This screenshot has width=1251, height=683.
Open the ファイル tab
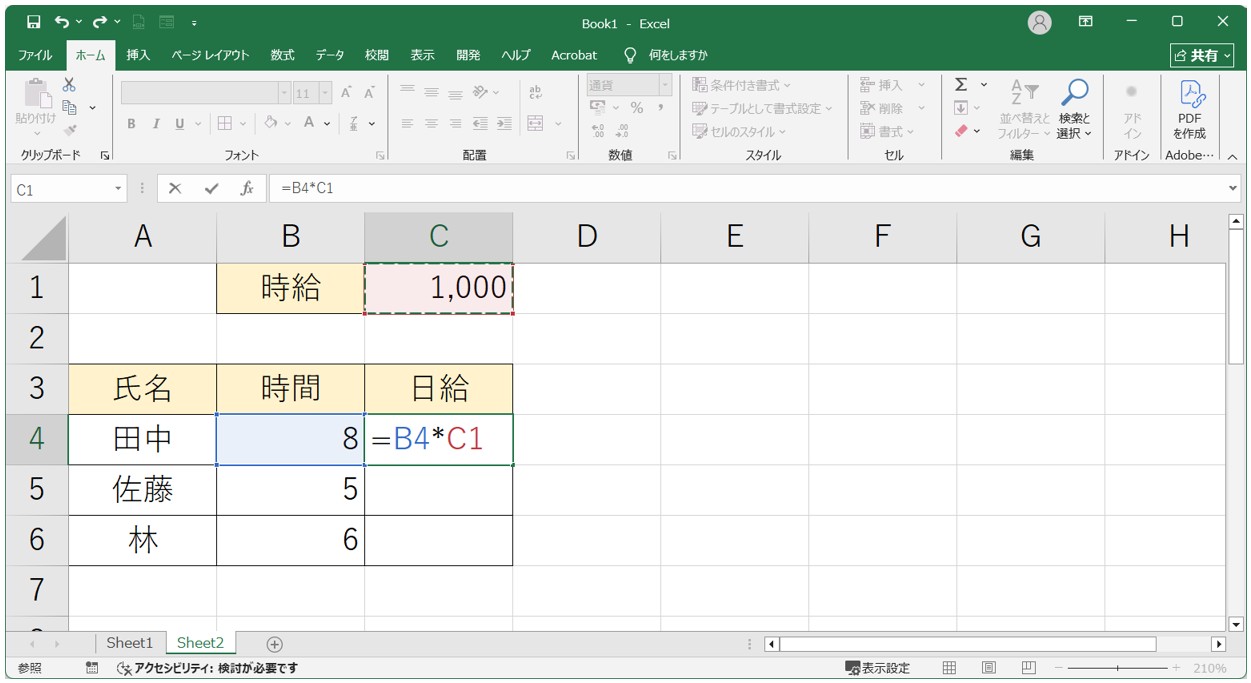(36, 55)
